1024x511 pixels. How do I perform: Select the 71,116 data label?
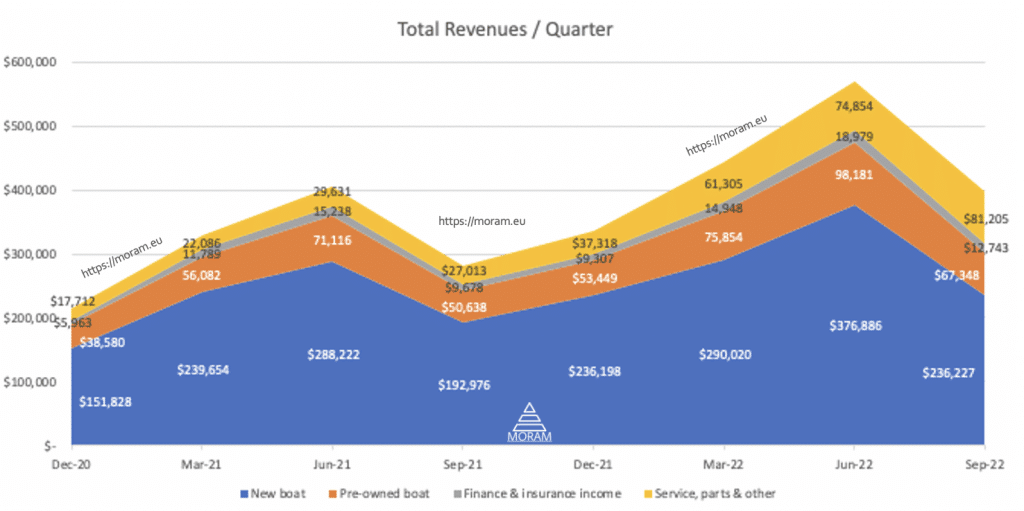pos(332,240)
